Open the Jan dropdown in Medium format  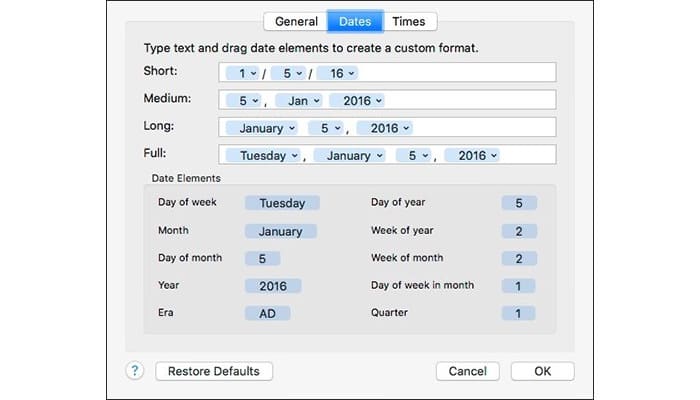point(298,100)
